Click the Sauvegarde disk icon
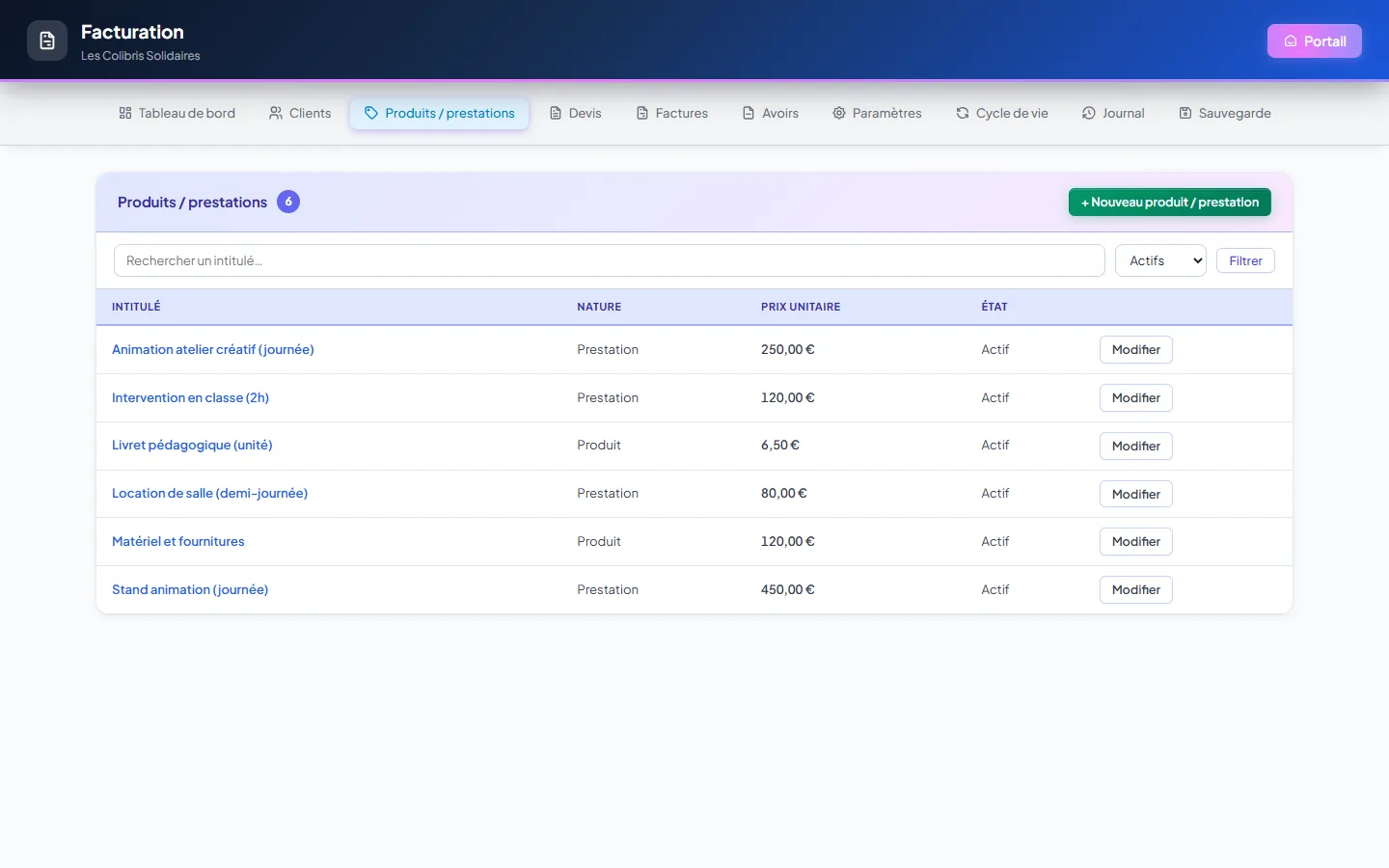Image resolution: width=1389 pixels, height=868 pixels. click(1185, 113)
